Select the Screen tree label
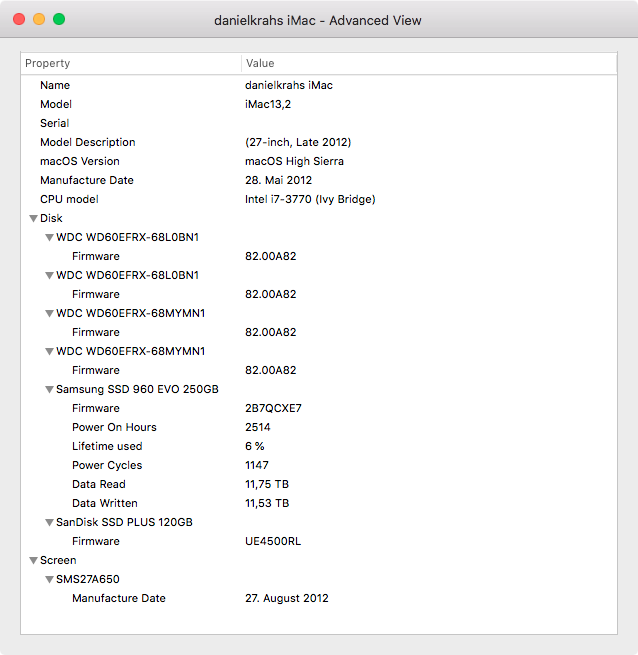 point(58,560)
